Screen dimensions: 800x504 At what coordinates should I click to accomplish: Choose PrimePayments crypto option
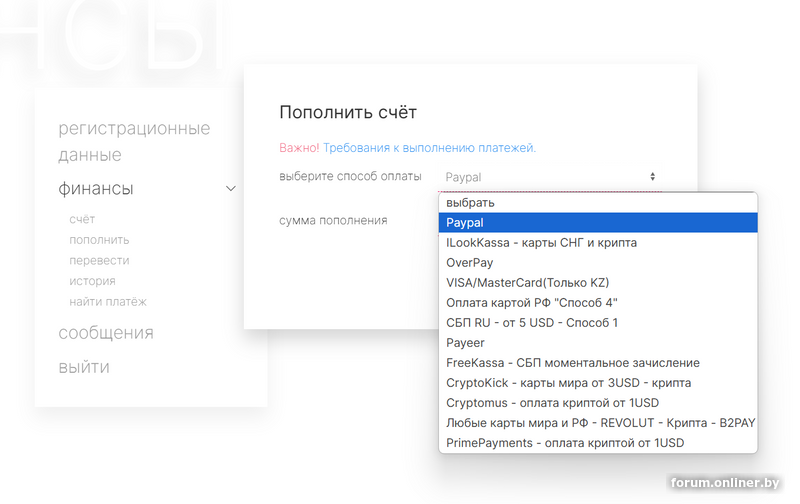point(565,443)
